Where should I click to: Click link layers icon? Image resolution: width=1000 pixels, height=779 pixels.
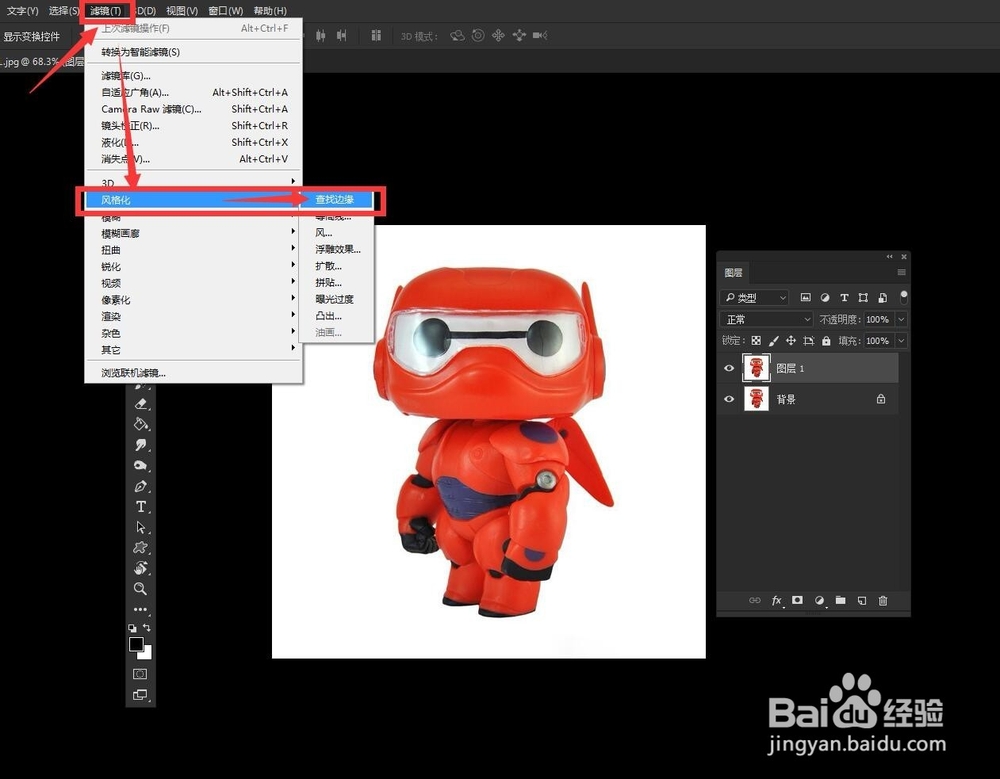754,600
